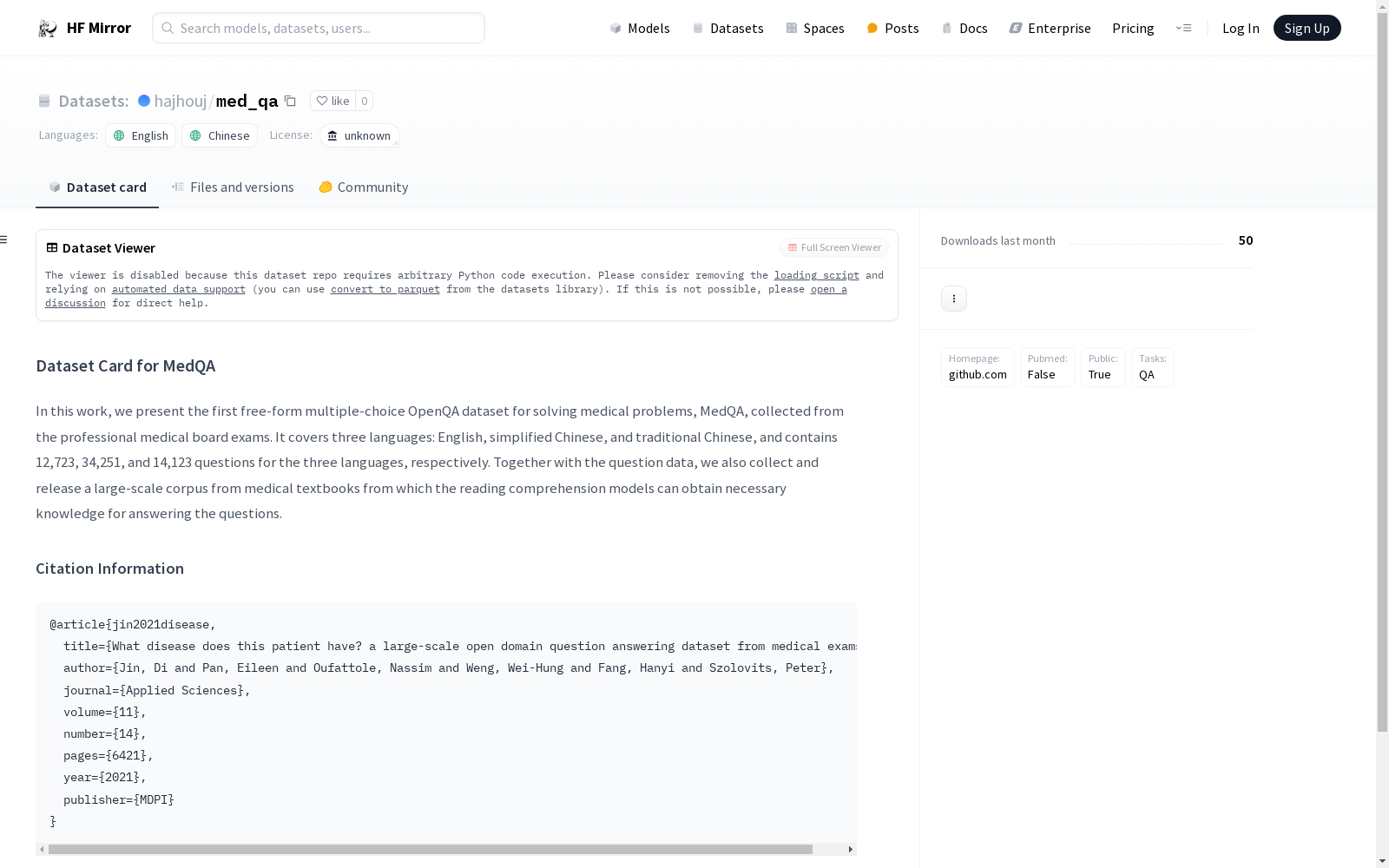
Task: Click the Dataset Viewer heading
Action: 109,248
